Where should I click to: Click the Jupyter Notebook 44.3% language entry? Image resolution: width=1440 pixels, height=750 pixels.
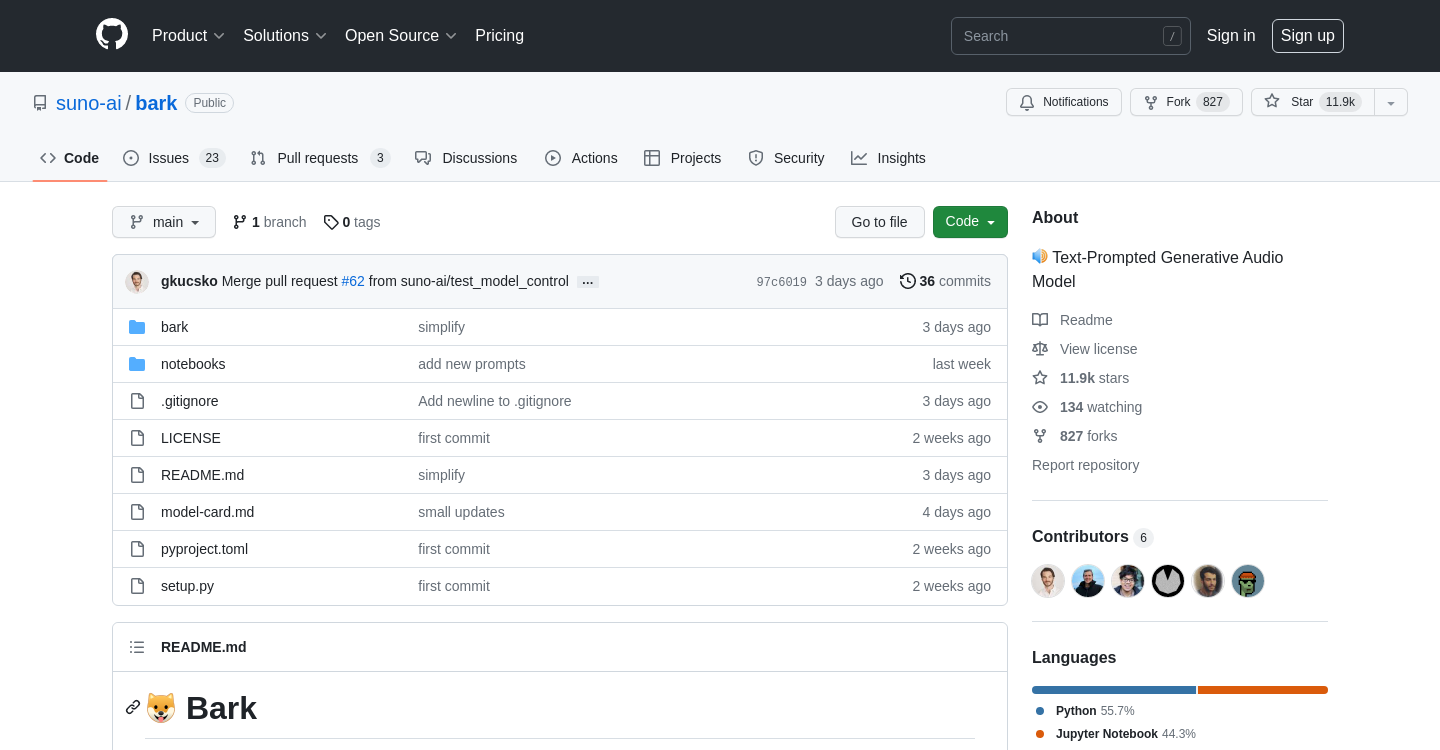tap(1116, 734)
